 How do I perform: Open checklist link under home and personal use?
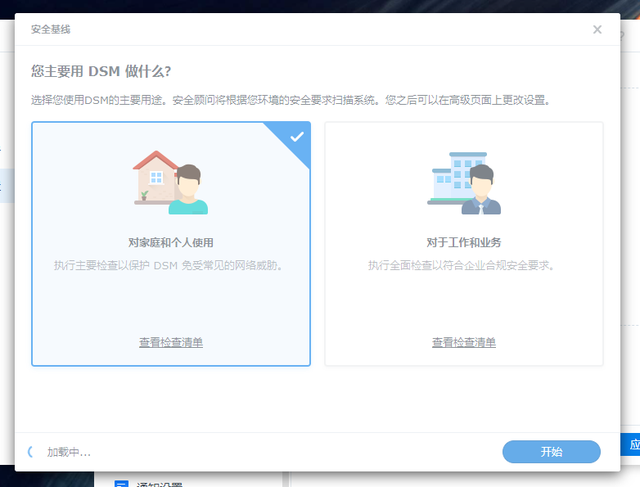[x=171, y=342]
